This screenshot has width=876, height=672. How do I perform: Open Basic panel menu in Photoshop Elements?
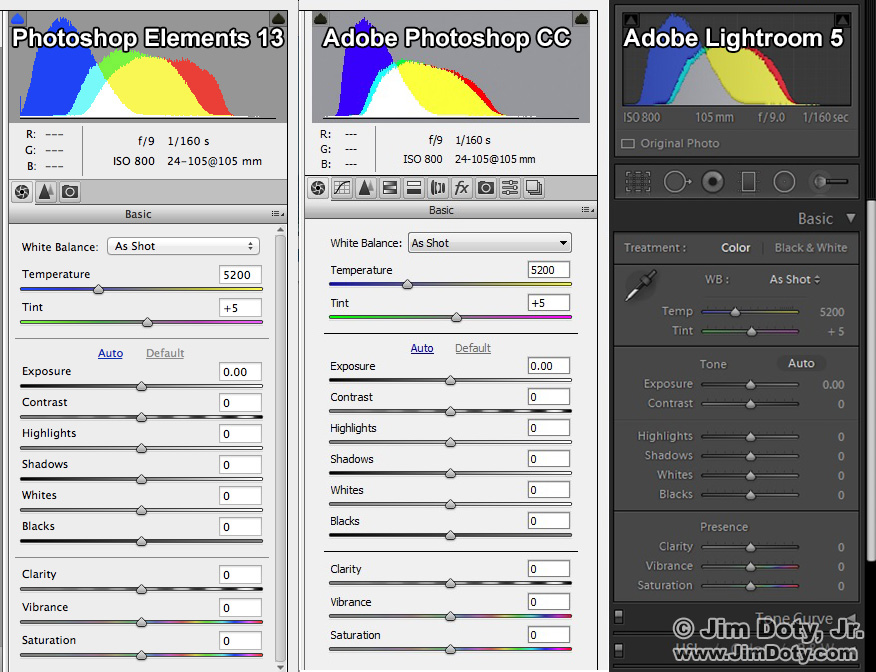pyautogui.click(x=278, y=214)
